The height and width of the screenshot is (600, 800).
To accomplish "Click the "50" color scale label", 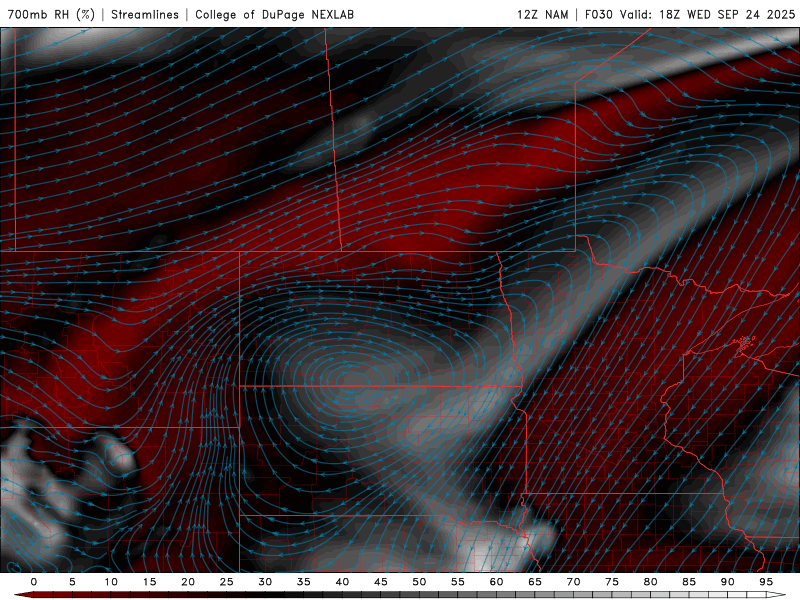I will (419, 582).
